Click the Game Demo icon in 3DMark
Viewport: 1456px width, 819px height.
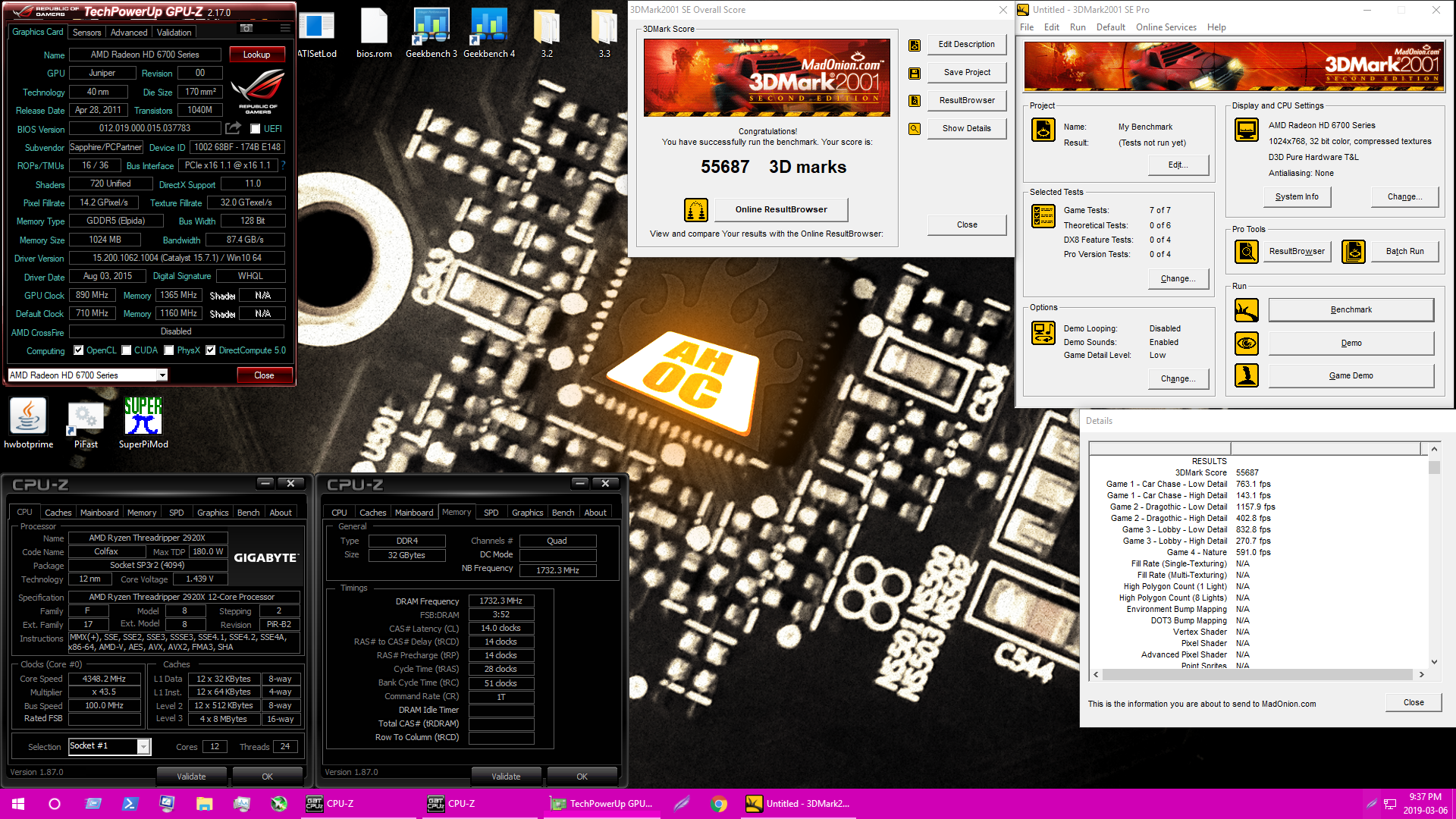coord(1246,375)
